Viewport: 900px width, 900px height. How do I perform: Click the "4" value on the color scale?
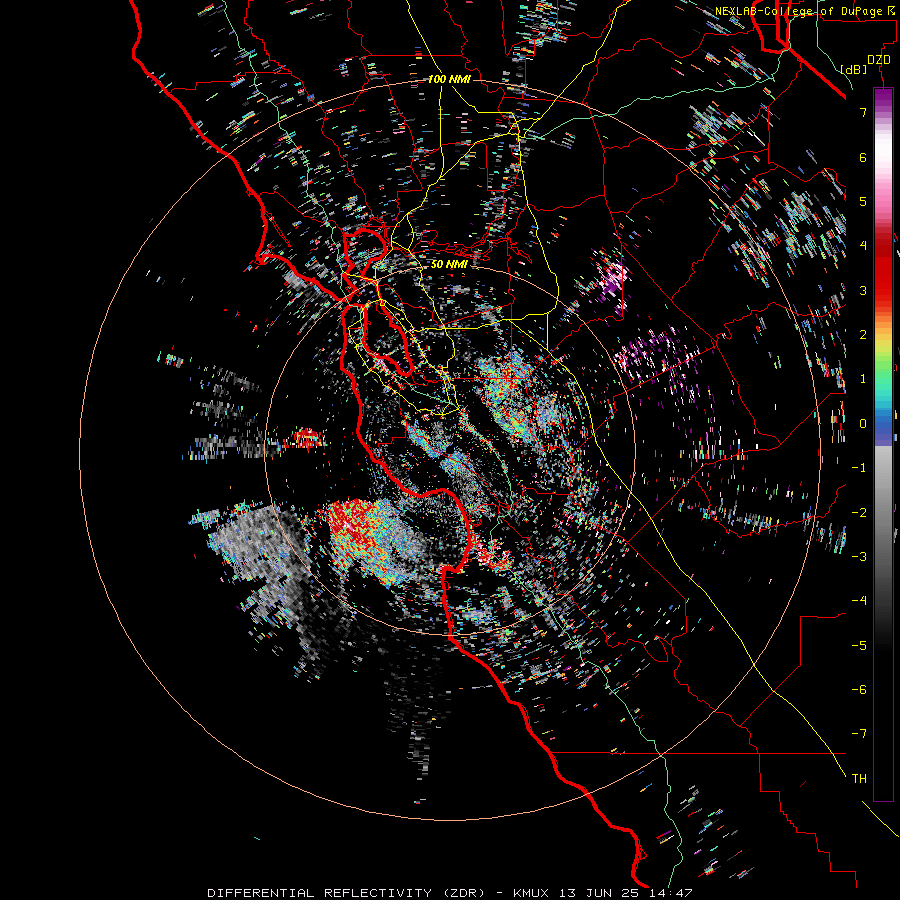[863, 246]
